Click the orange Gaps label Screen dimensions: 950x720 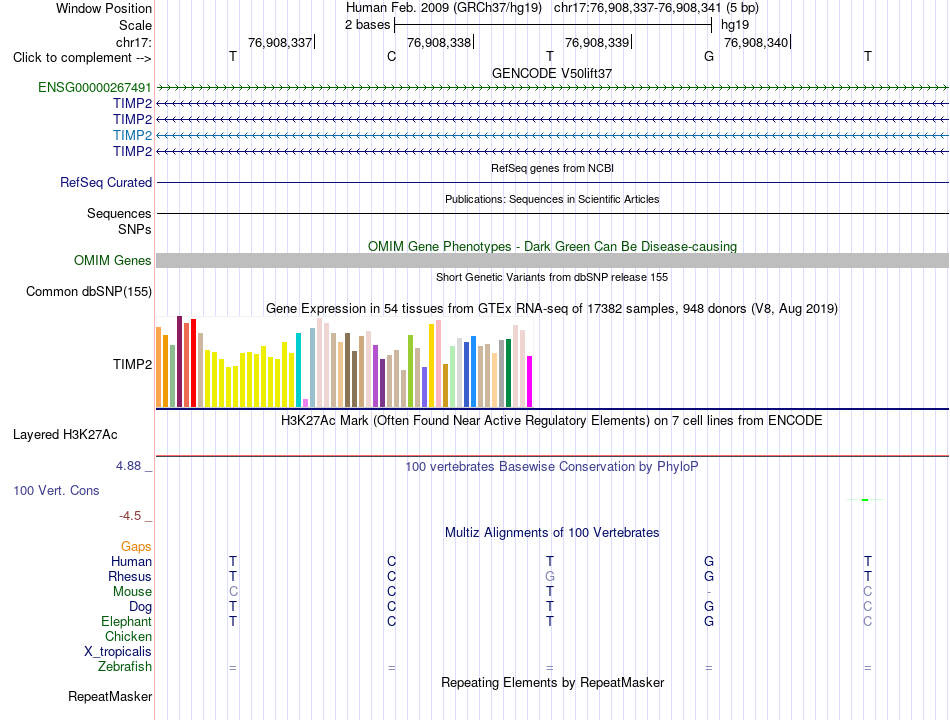tap(136, 547)
